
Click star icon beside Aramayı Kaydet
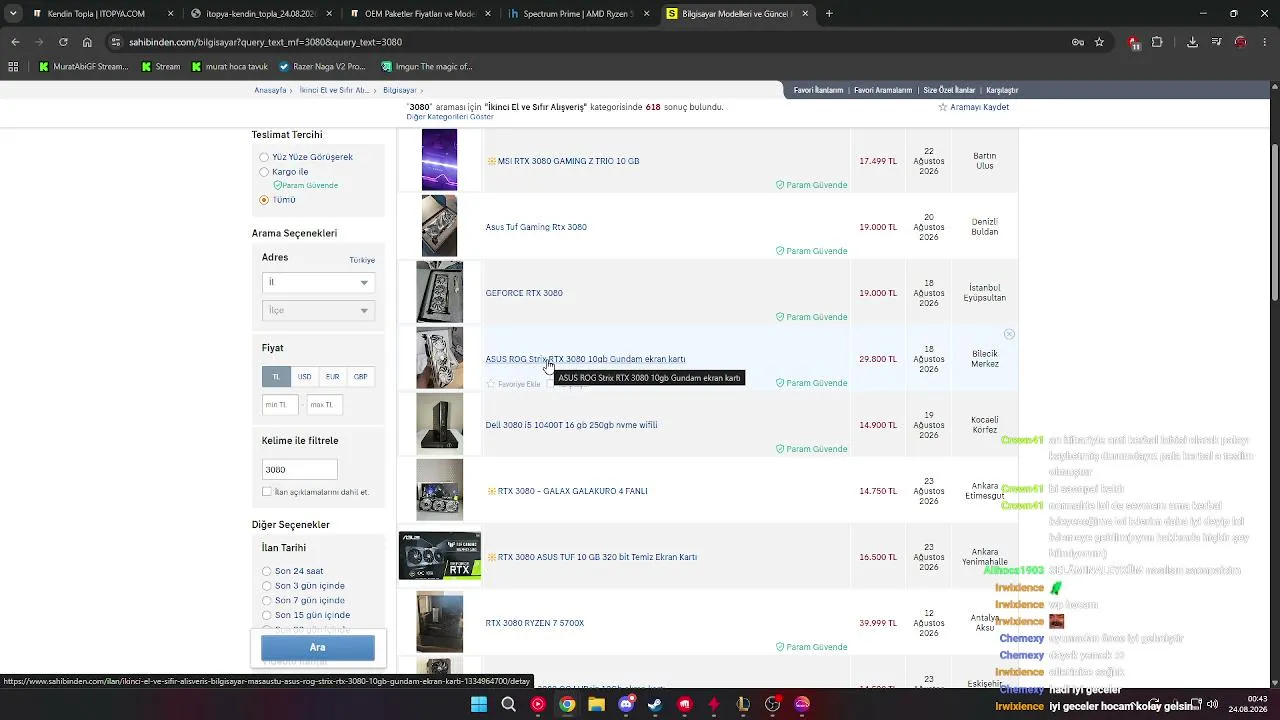click(942, 107)
